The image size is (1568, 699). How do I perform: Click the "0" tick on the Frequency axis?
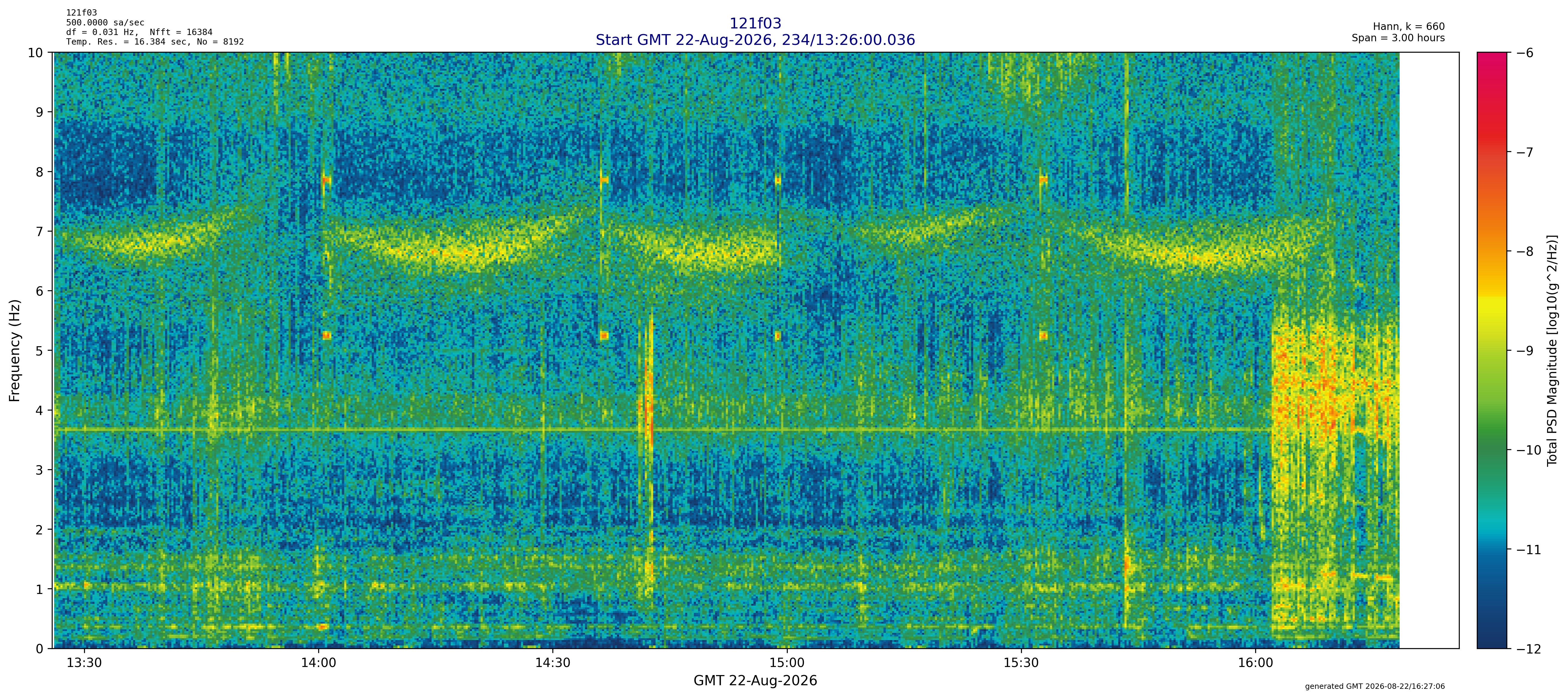point(39,649)
